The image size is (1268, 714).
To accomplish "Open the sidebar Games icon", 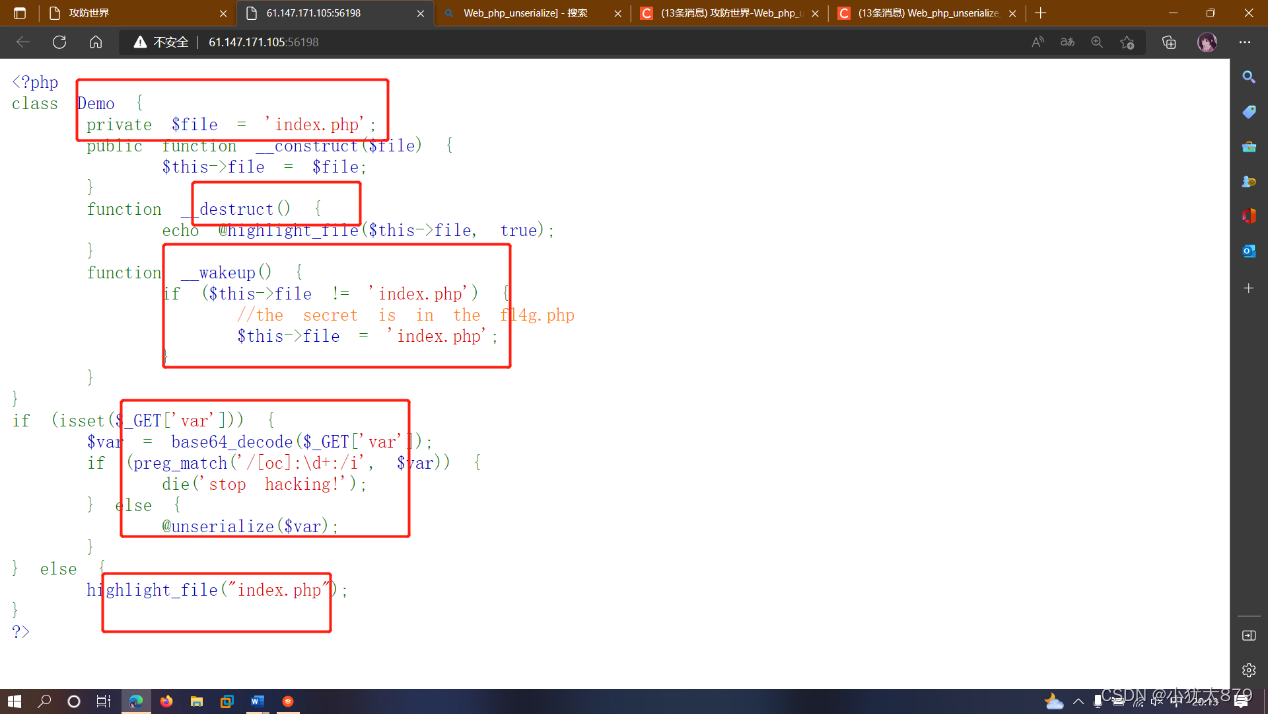I will pyautogui.click(x=1249, y=182).
